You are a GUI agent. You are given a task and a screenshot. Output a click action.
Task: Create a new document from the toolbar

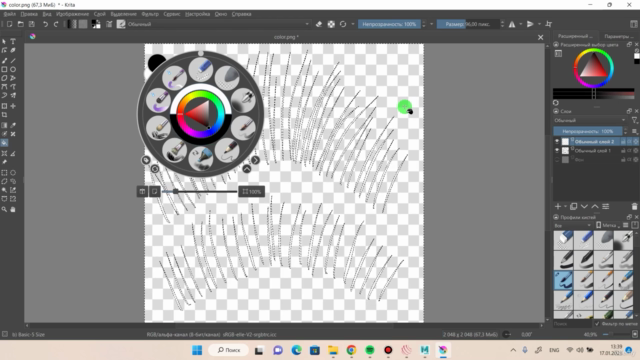pyautogui.click(x=9, y=24)
